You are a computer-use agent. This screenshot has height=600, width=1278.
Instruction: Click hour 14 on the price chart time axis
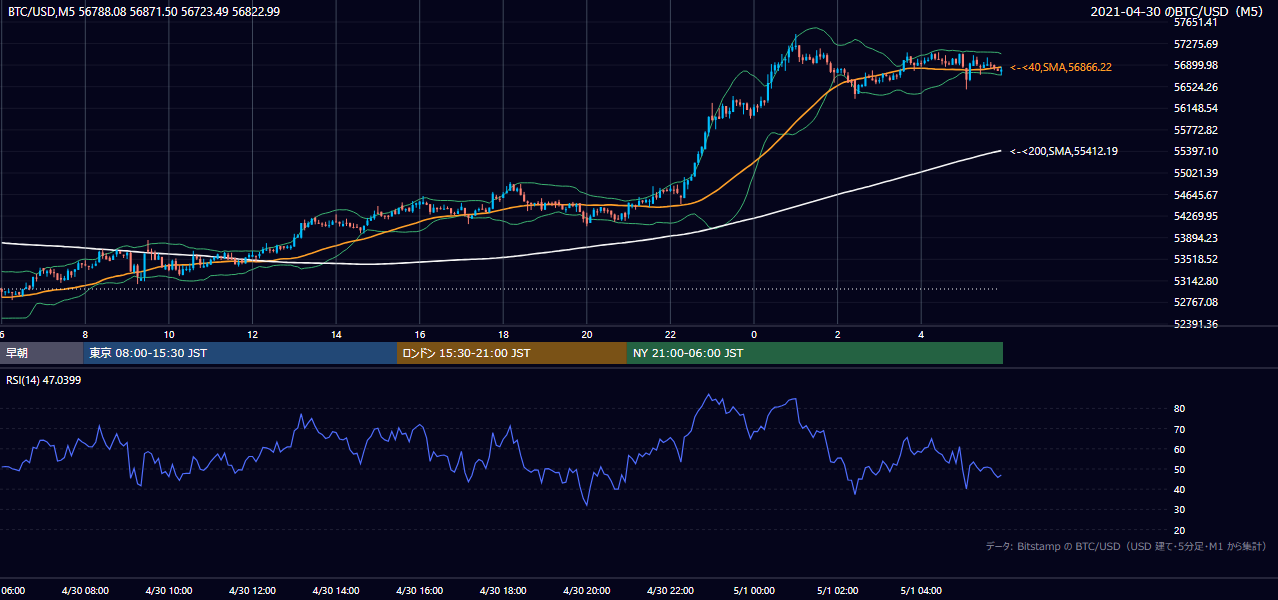coord(336,334)
